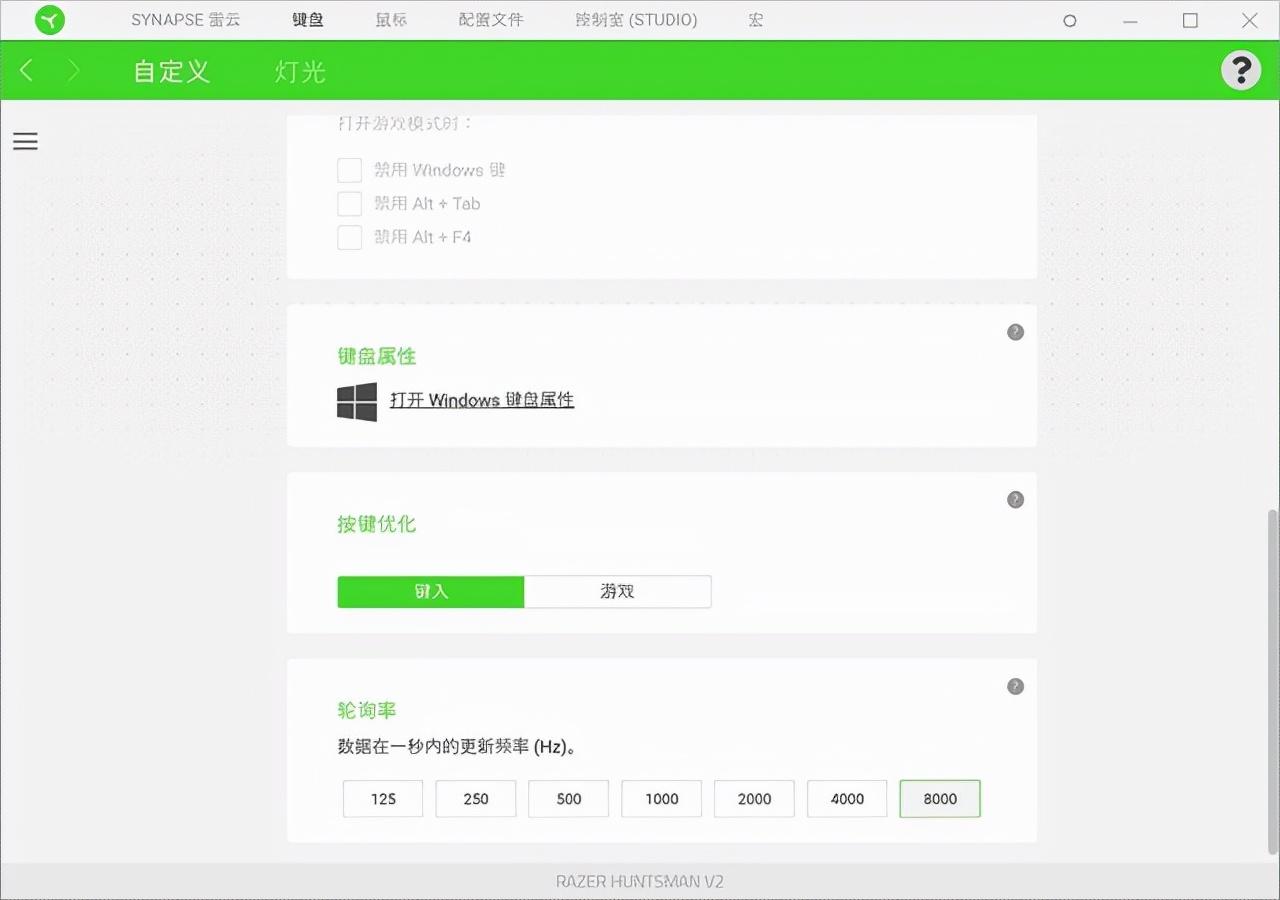Select 游戏 key optimization mode
Image resolution: width=1280 pixels, height=900 pixels.
[x=618, y=591]
